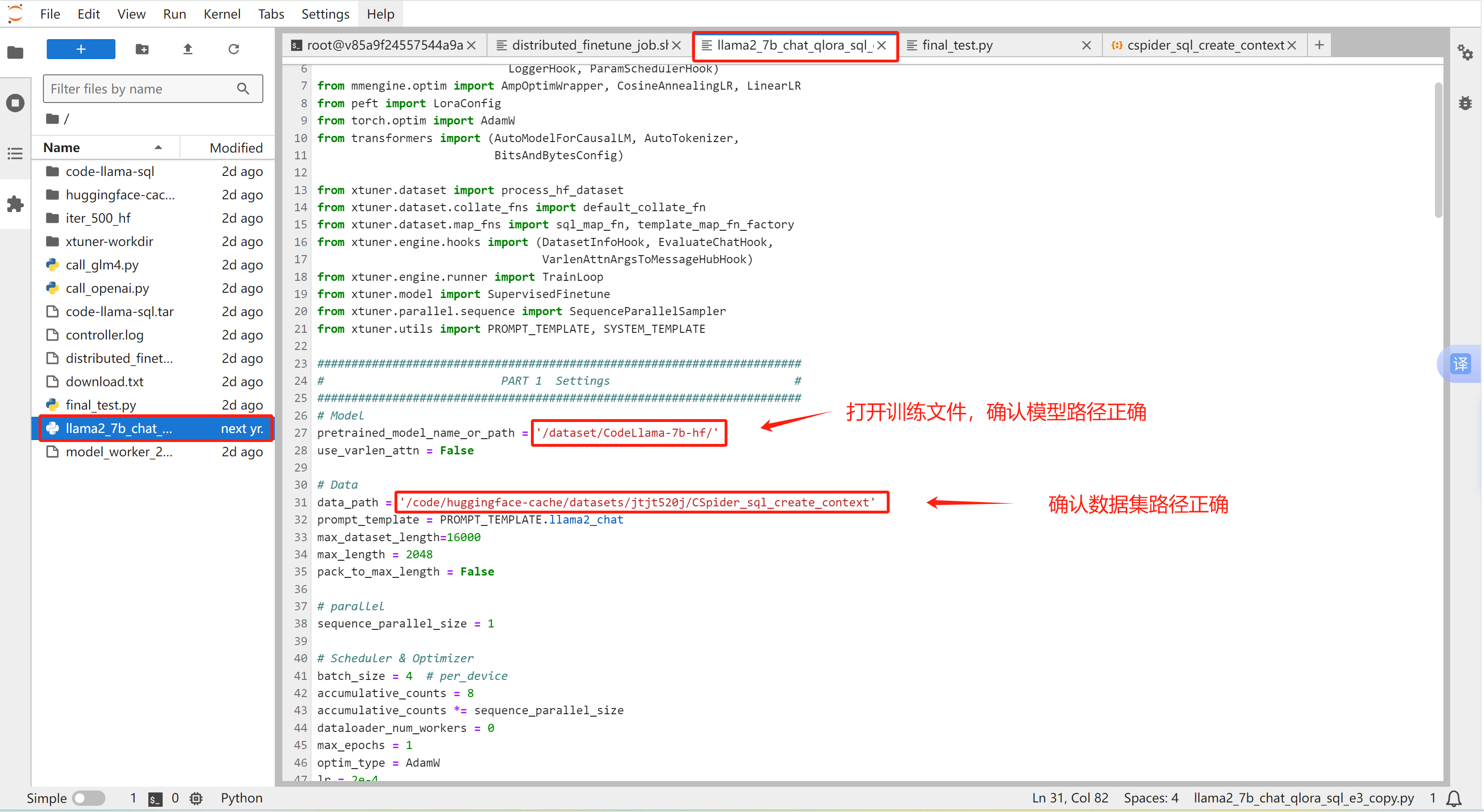The height and width of the screenshot is (812, 1484).
Task: Create a new folder
Action: [142, 49]
